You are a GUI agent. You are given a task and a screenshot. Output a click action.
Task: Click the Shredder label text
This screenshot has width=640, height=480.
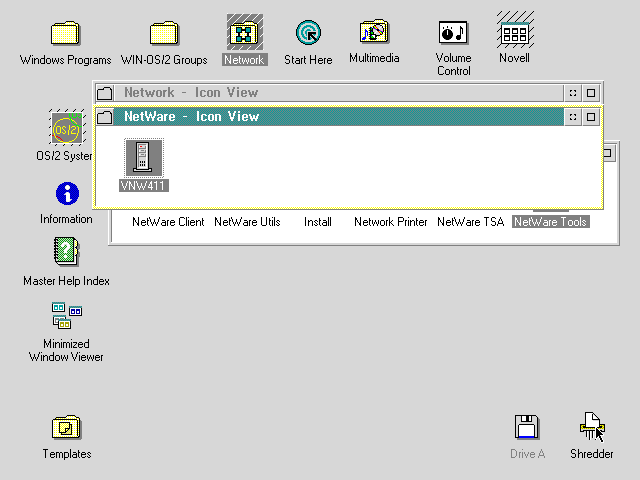point(591,454)
